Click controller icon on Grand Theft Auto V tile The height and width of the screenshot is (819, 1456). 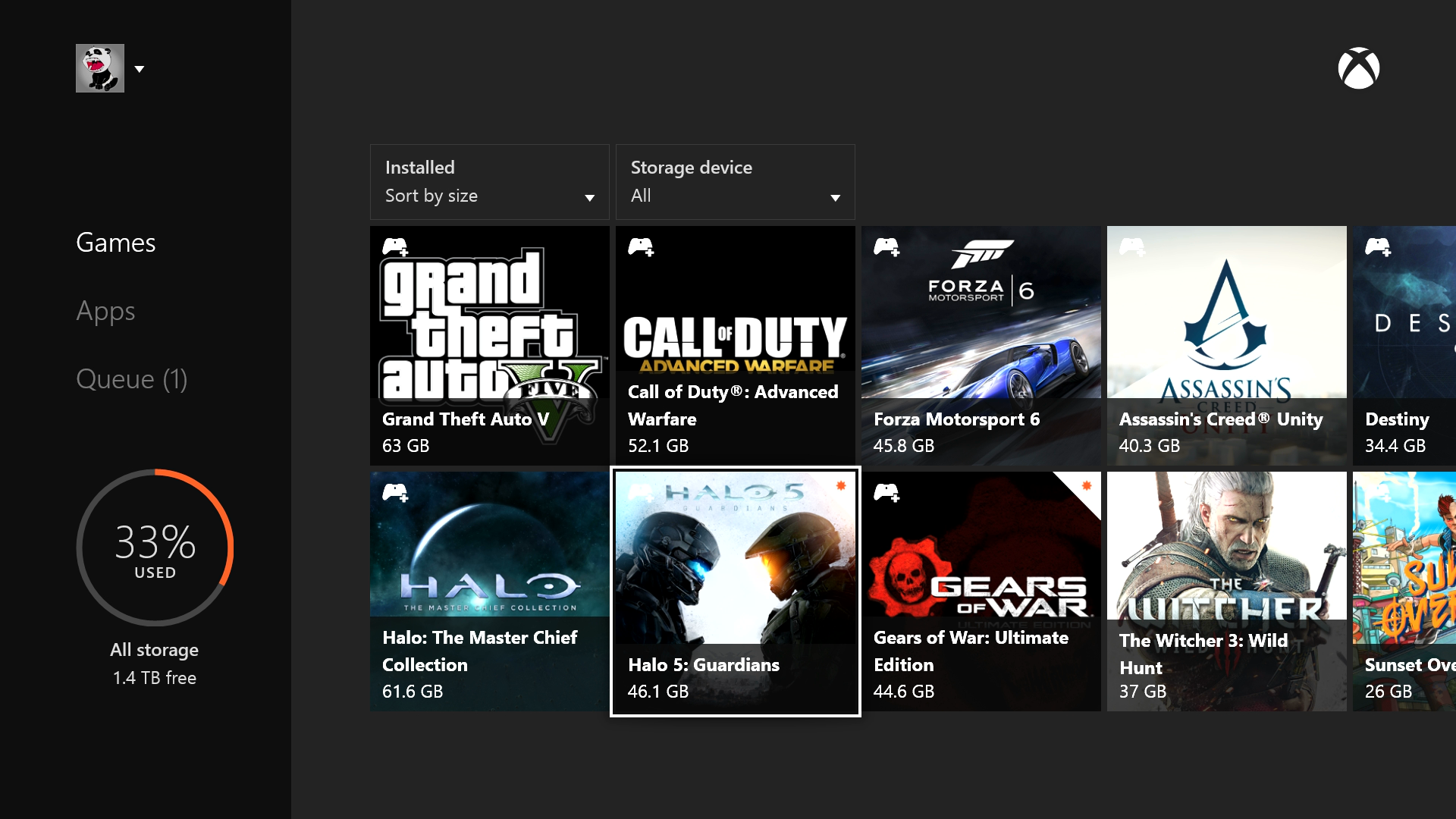(x=395, y=247)
